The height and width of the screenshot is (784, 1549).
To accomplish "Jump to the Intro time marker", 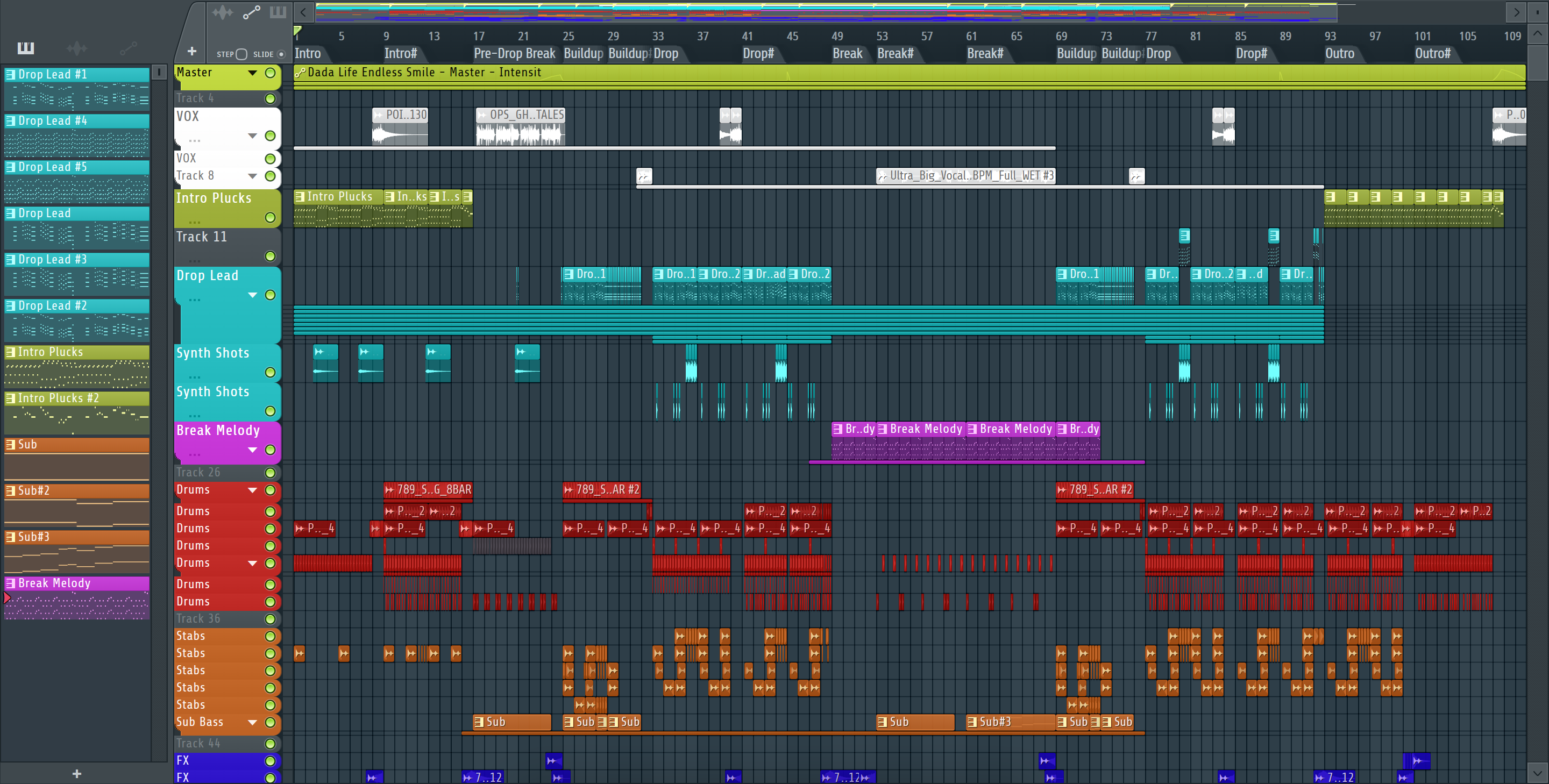I will pyautogui.click(x=308, y=54).
